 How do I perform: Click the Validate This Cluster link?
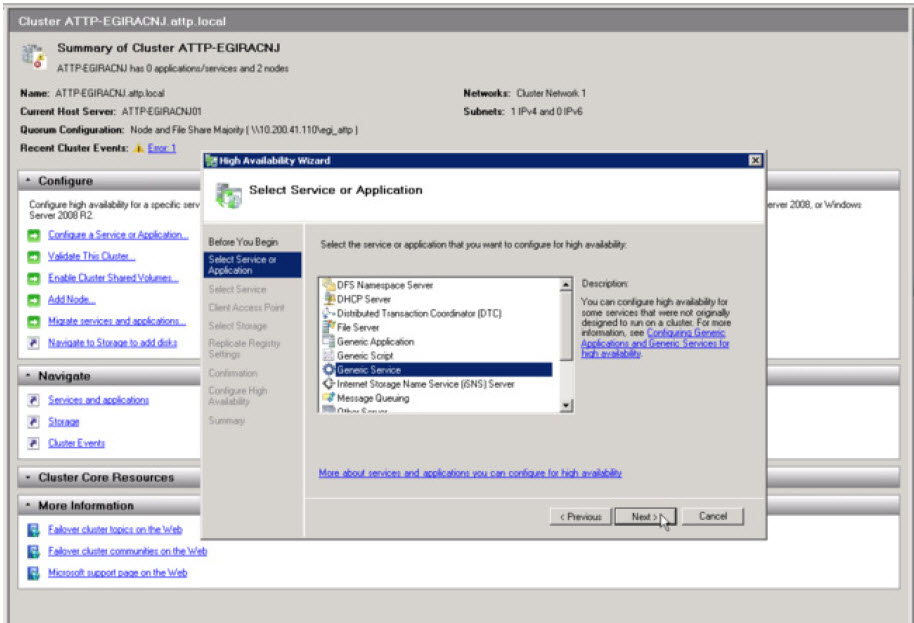click(x=92, y=256)
